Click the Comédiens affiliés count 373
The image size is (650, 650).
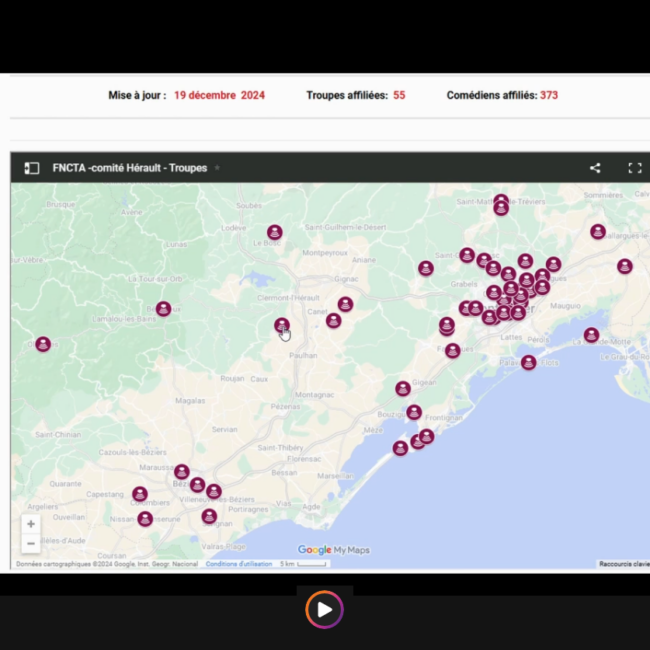[549, 95]
